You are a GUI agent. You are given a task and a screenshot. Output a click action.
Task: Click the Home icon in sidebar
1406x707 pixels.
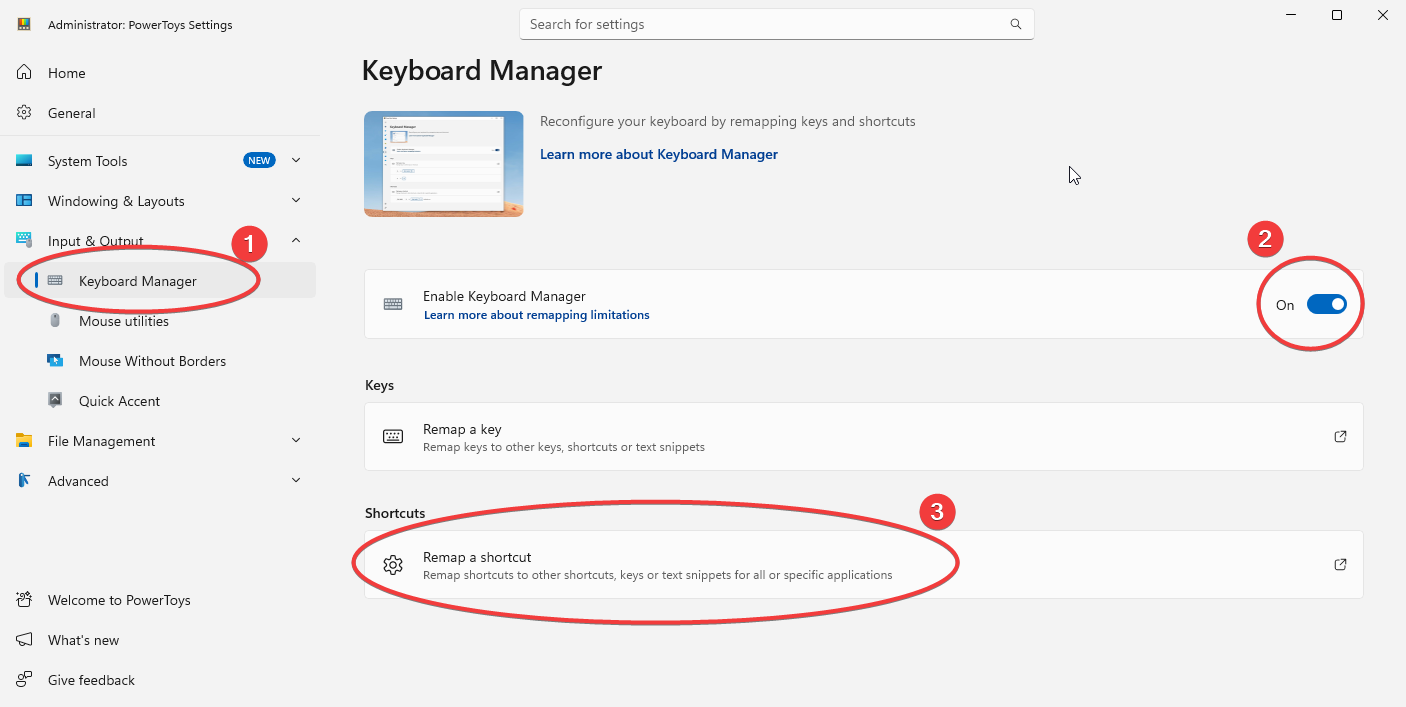25,73
